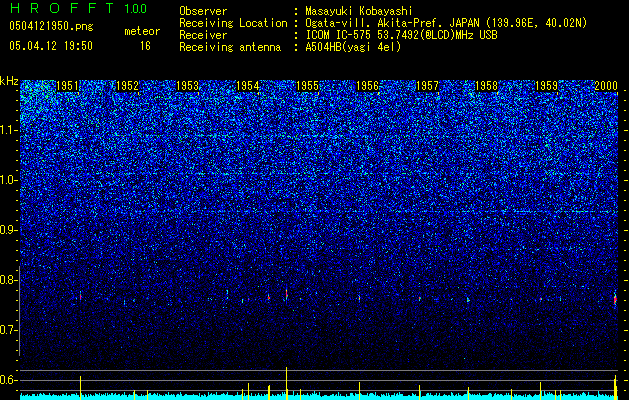This screenshot has width=629, height=400.
Task: Click the 'Observer' label
Action: [x=203, y=11]
